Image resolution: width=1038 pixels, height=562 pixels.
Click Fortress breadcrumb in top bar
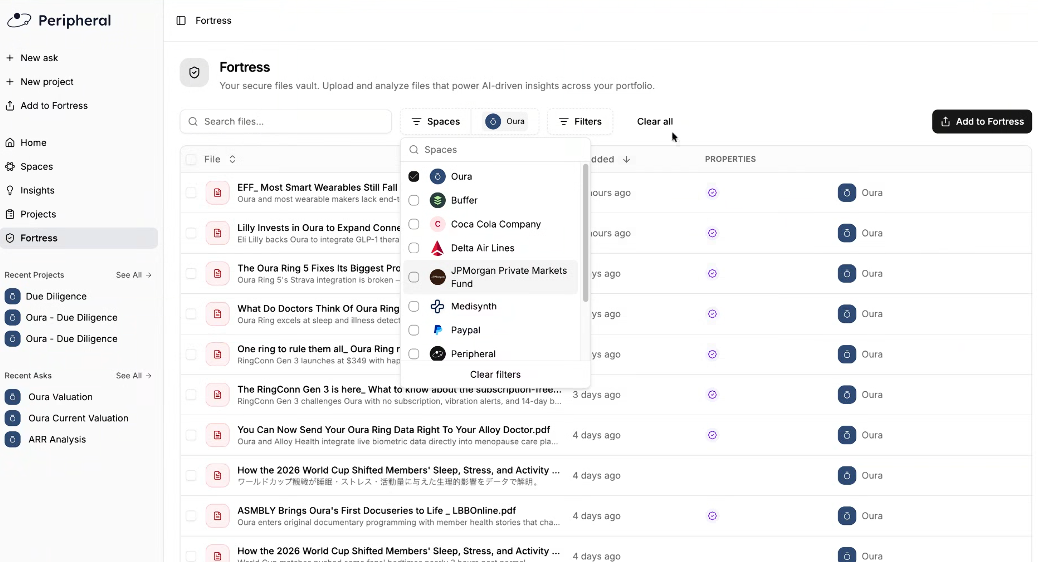[x=213, y=21]
